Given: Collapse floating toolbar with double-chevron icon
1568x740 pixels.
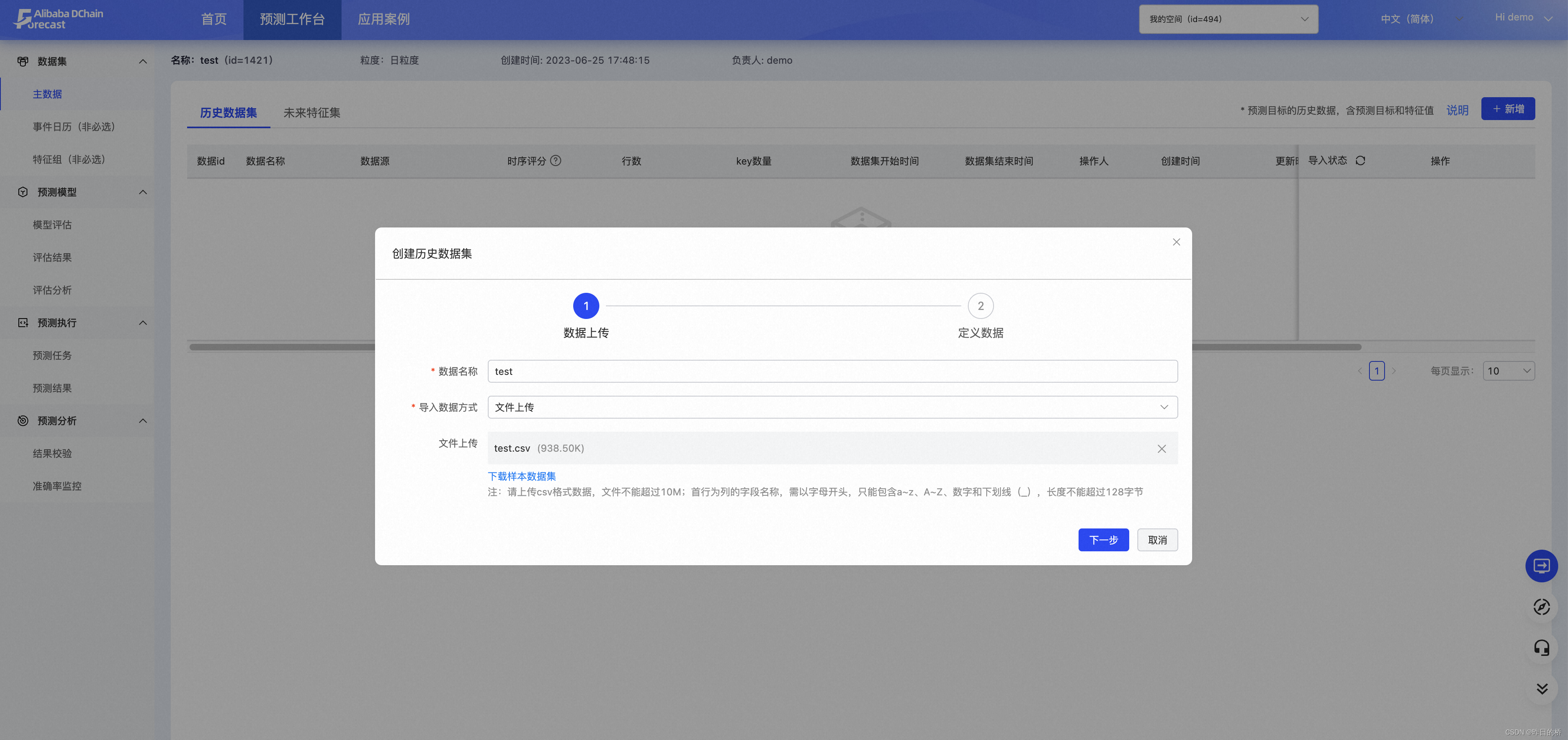Looking at the screenshot, I should click(1541, 689).
